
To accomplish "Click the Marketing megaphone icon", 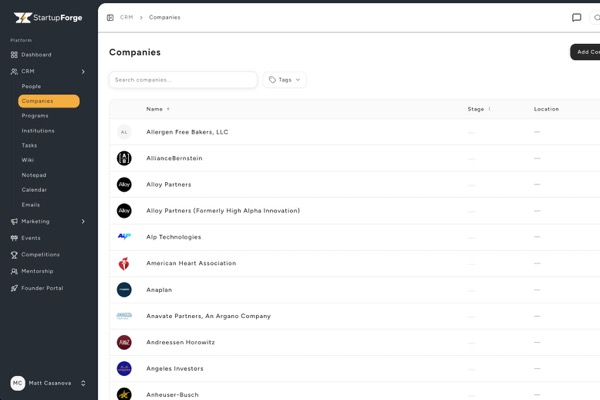I will click(x=14, y=221).
